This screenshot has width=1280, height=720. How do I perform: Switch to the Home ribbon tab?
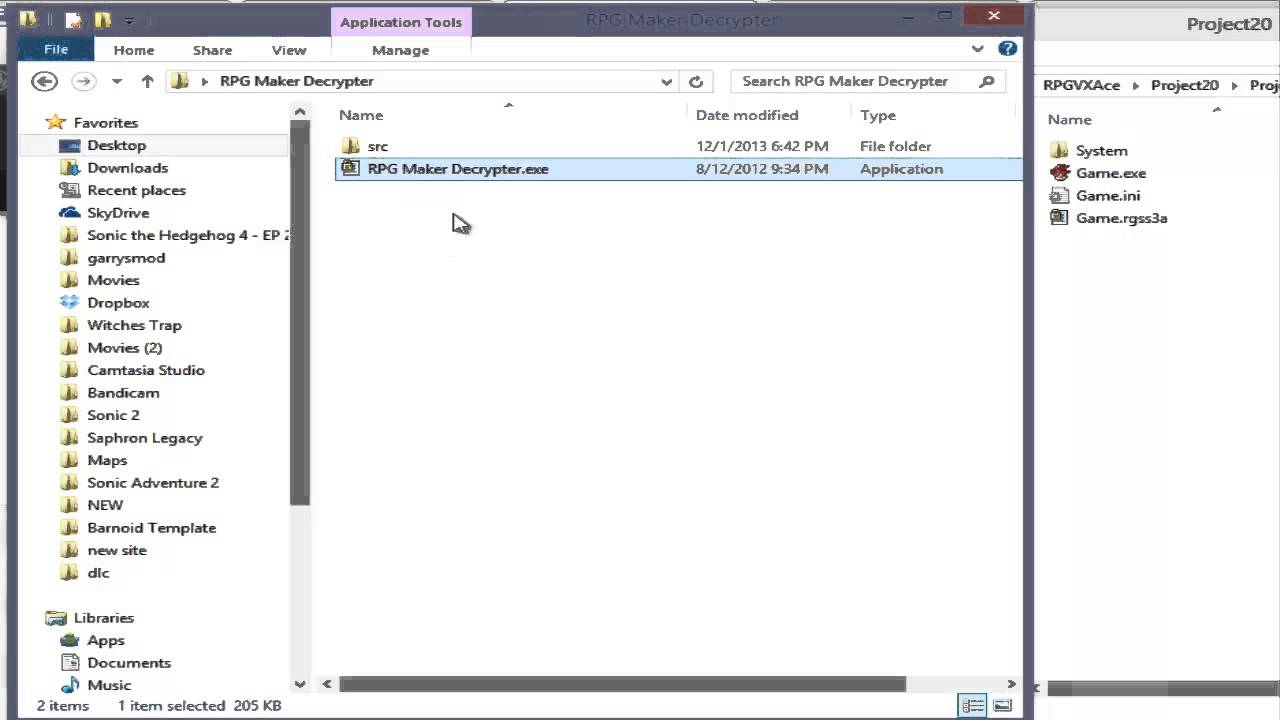click(x=134, y=50)
